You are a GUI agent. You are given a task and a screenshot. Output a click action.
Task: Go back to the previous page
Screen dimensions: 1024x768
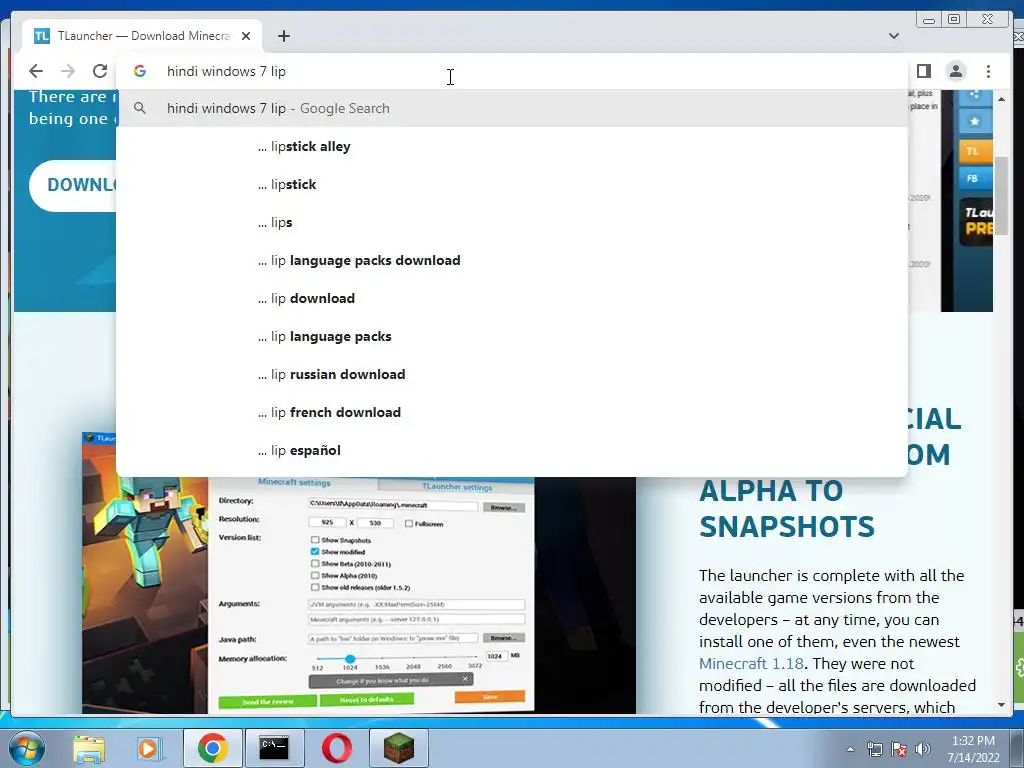[x=36, y=71]
